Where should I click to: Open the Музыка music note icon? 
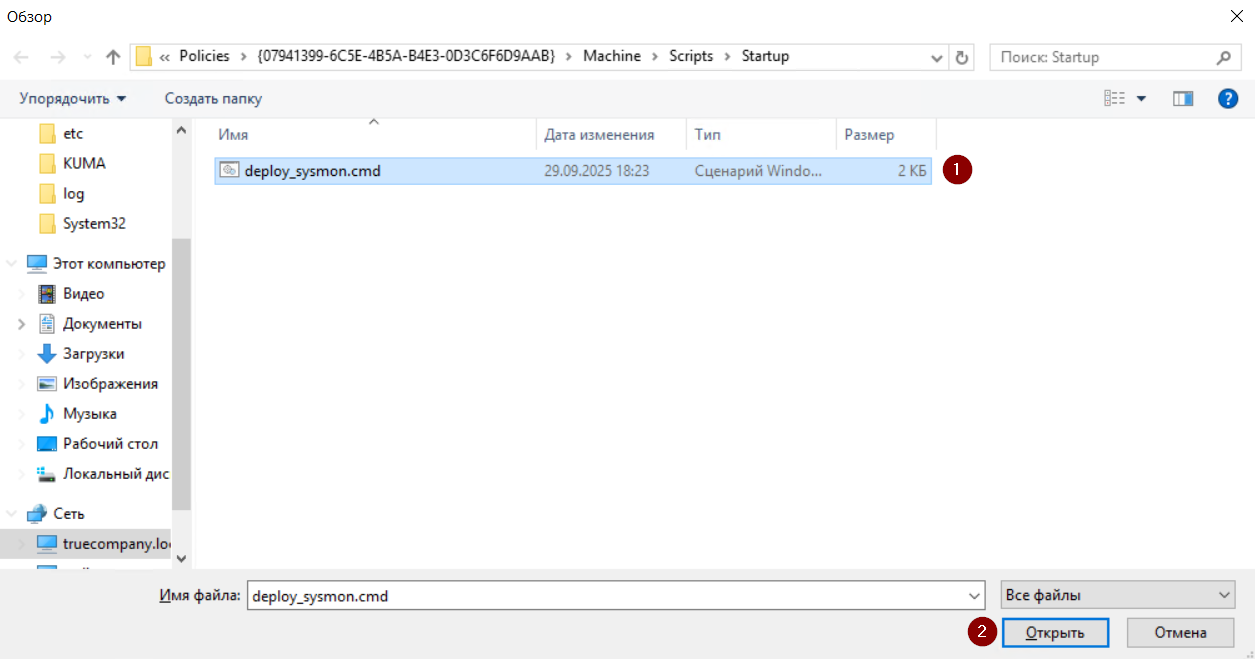click(47, 414)
